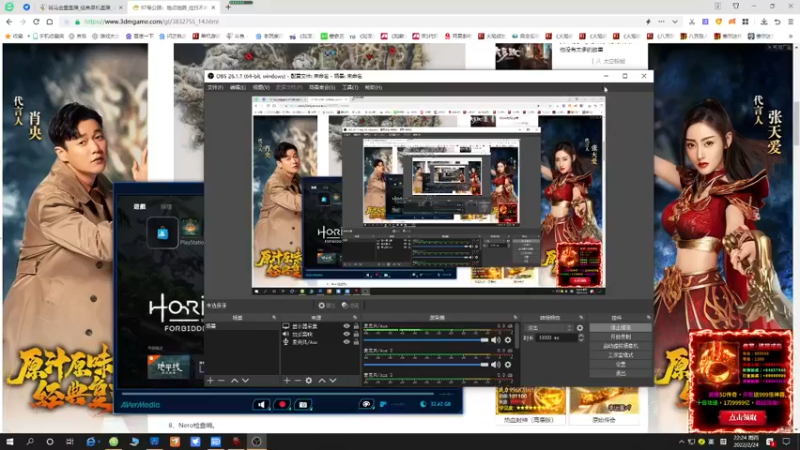Screen dimensions: 800x450
Task: Undock the Controls panel with its corner icon
Action: tap(648, 317)
